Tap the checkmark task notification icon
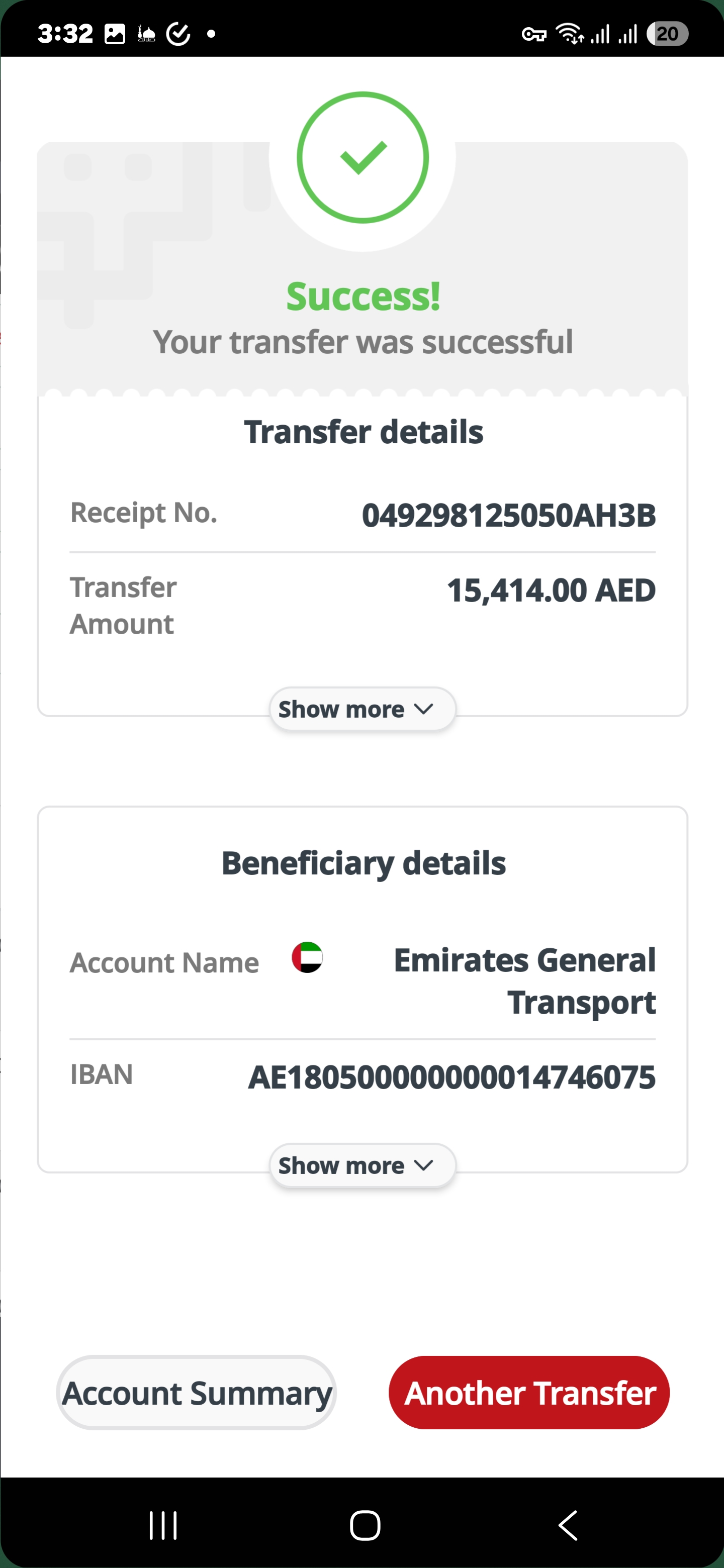Screen dimensions: 724x1568 click(178, 34)
